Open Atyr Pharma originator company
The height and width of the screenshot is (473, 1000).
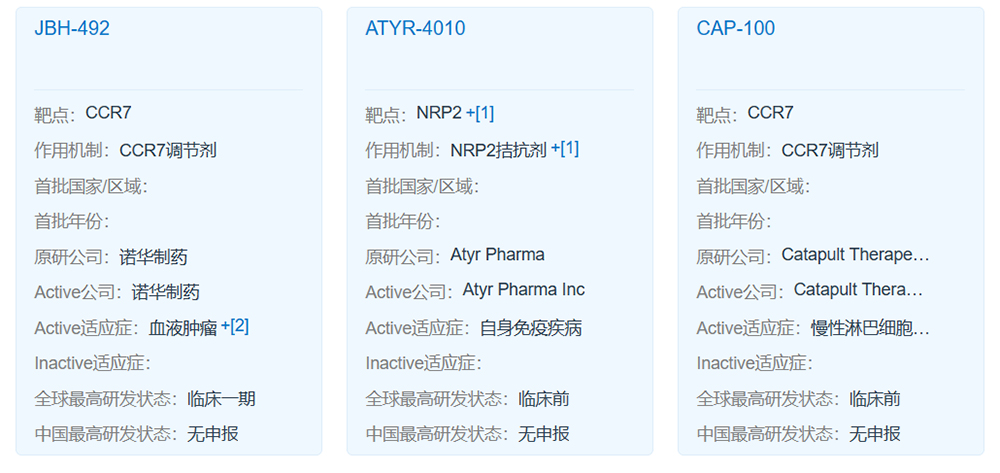[x=497, y=255]
